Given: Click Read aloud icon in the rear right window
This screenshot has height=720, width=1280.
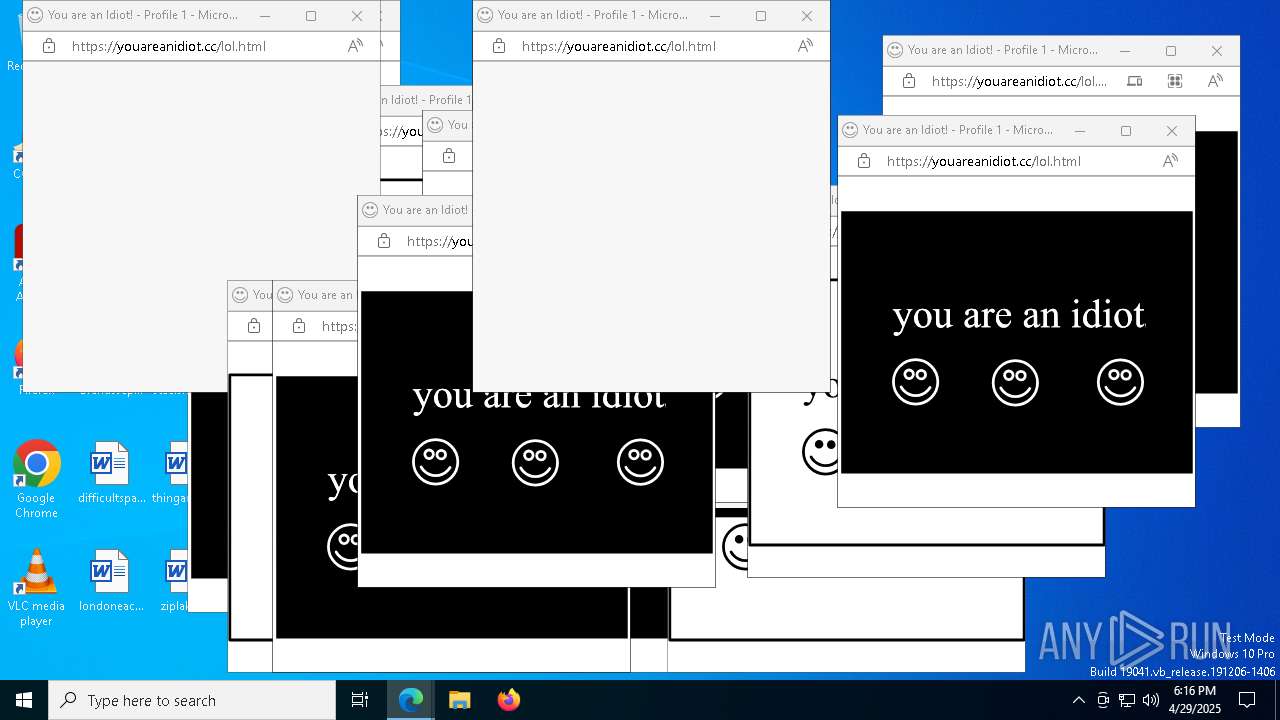Looking at the screenshot, I should (1215, 81).
